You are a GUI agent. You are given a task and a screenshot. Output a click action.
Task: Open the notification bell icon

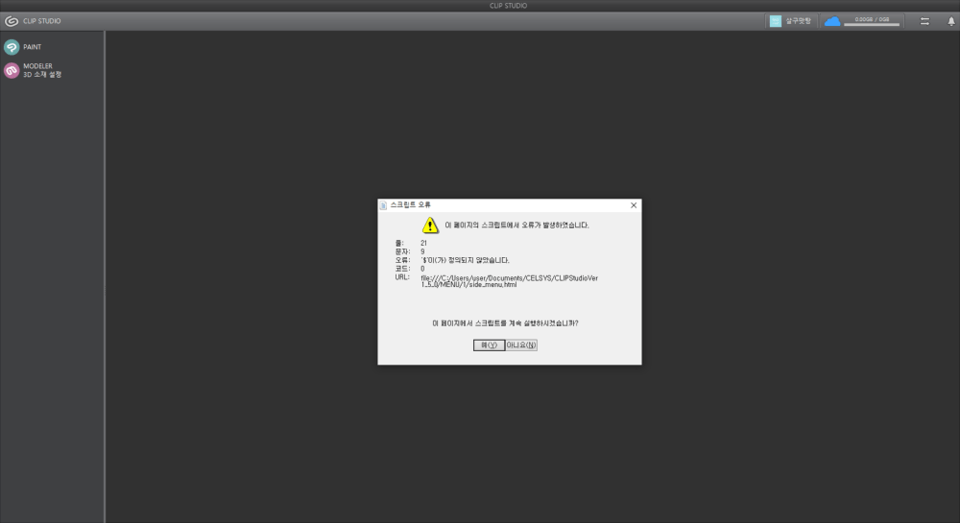(951, 21)
